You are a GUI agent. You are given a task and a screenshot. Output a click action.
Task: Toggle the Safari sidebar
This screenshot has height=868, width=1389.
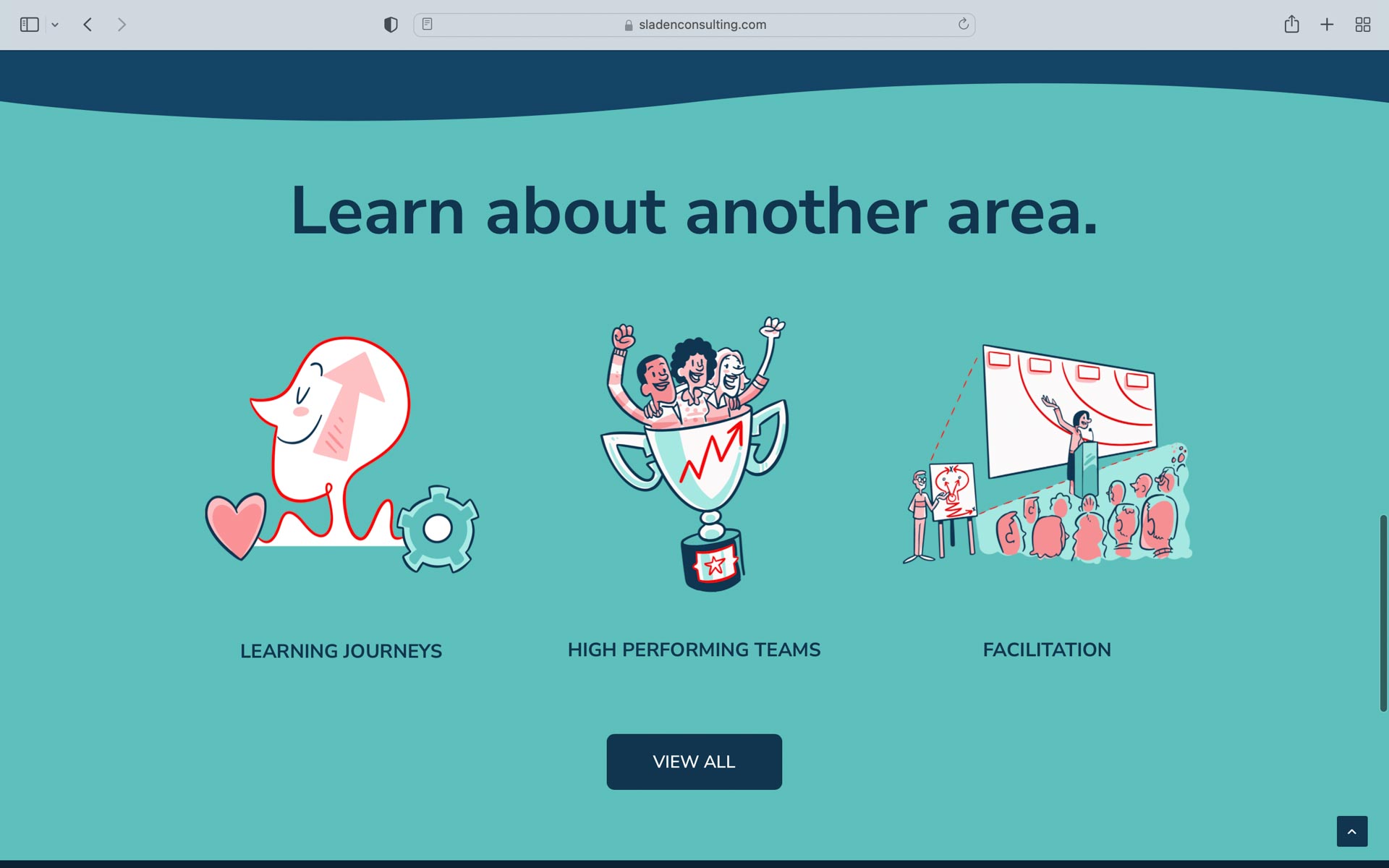[x=29, y=25]
